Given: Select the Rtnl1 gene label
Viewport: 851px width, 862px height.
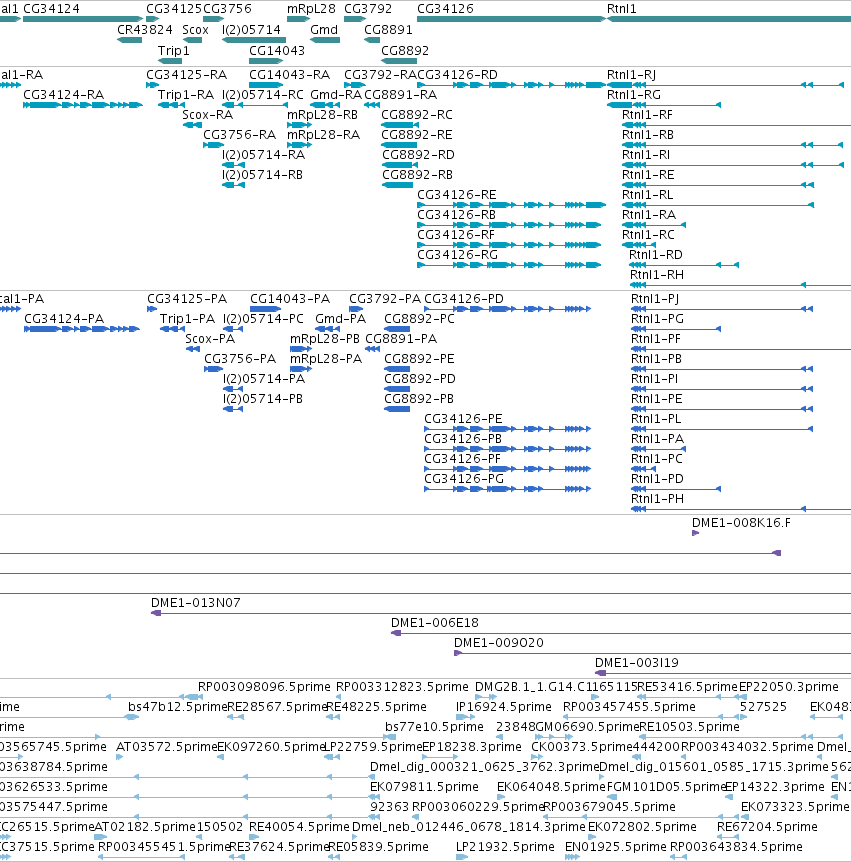Looking at the screenshot, I should click(x=621, y=9).
